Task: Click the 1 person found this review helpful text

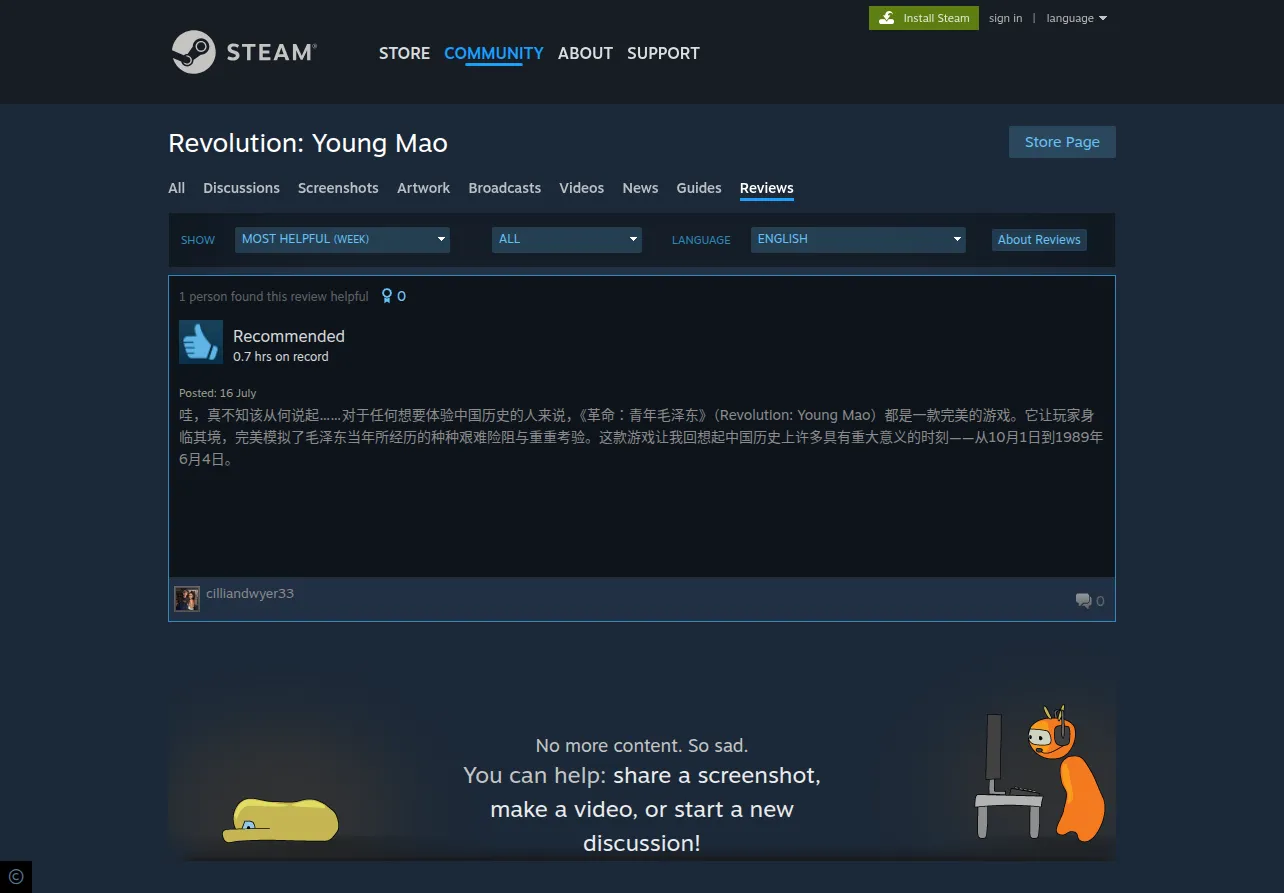Action: click(x=274, y=297)
